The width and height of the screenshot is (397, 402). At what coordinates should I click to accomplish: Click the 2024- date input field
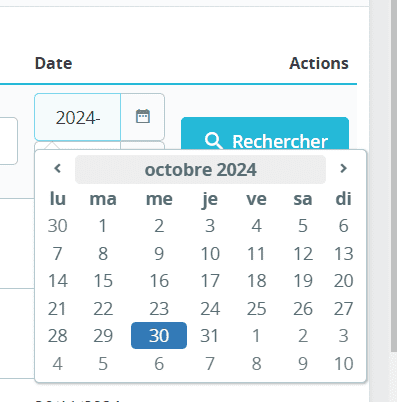77,117
